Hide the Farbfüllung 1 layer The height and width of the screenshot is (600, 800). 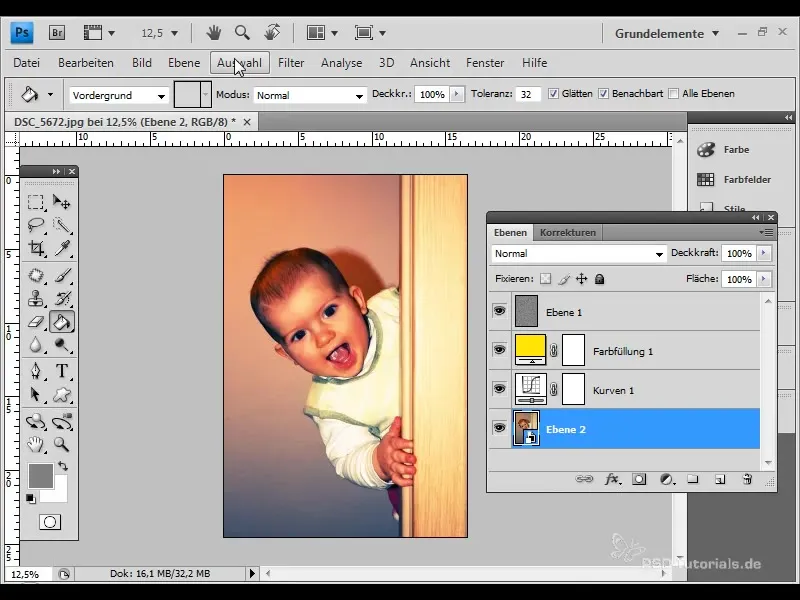point(499,350)
